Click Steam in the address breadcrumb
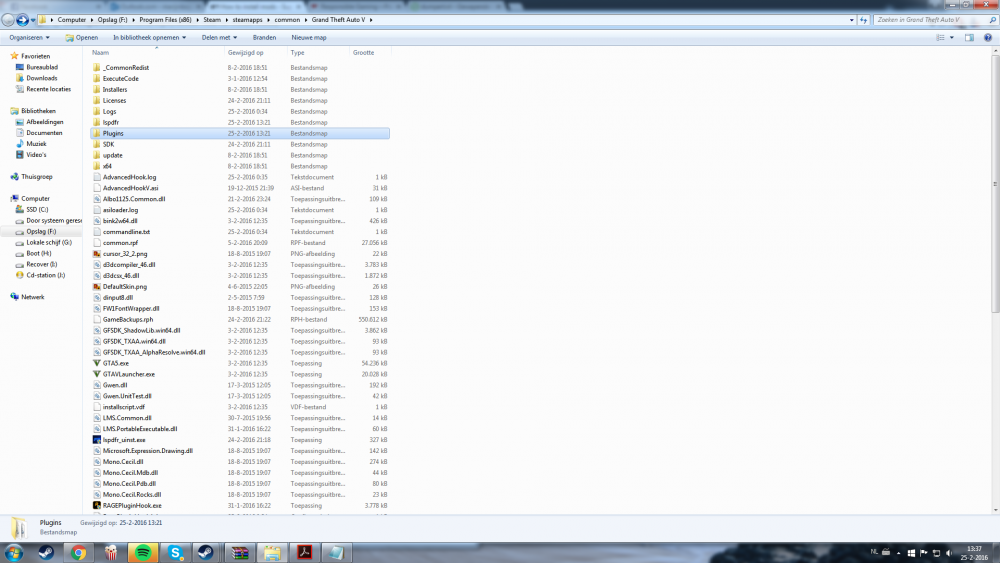1000x563 pixels. click(x=212, y=20)
